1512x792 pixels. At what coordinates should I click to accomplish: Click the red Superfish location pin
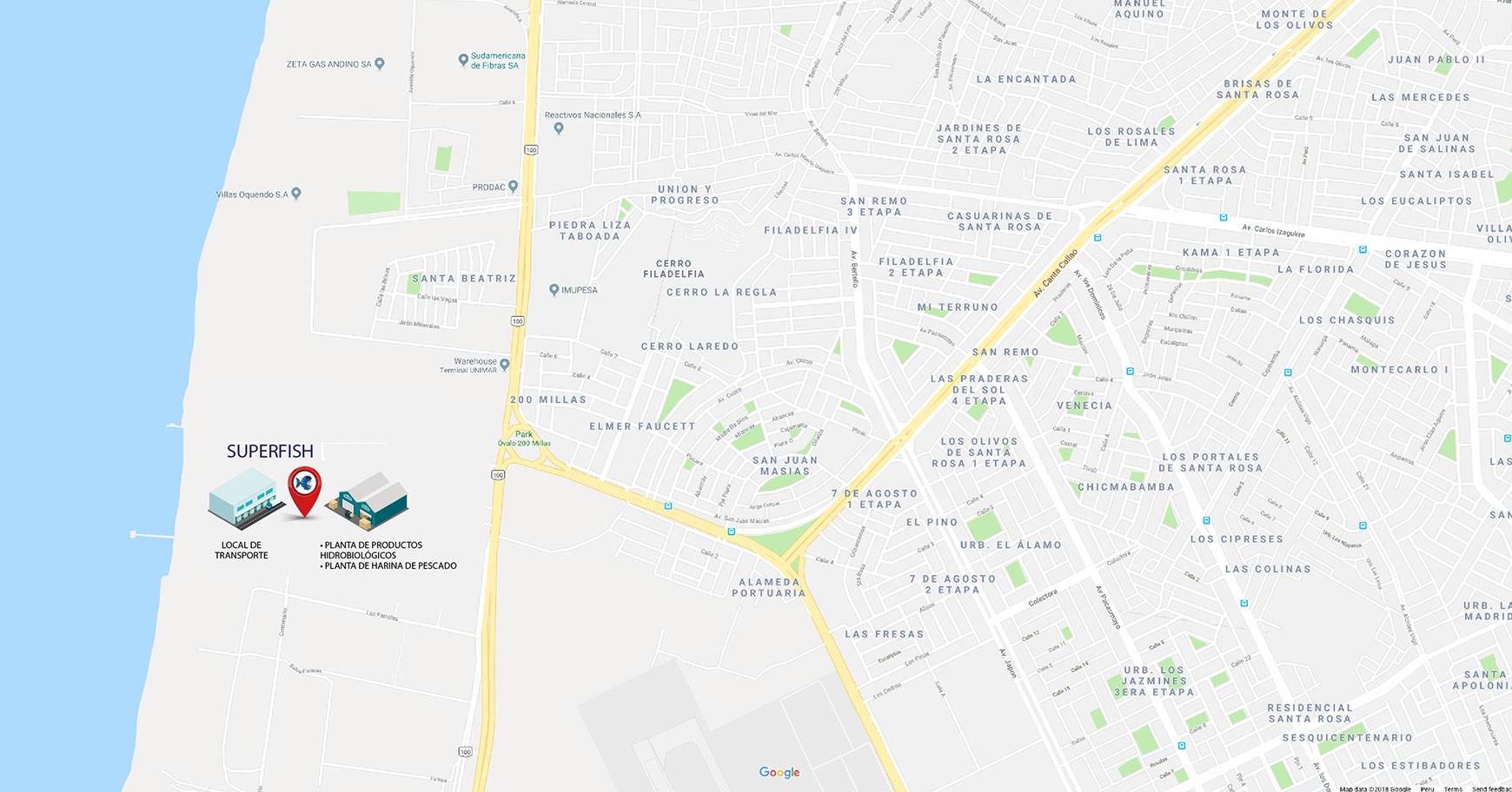click(304, 492)
